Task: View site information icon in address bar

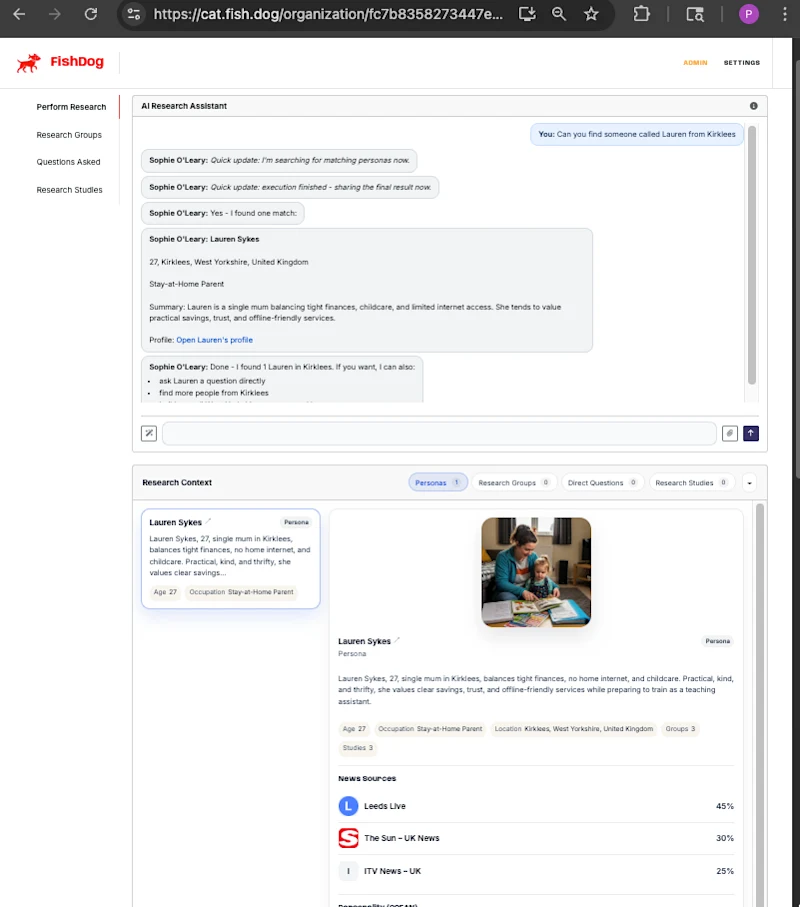Action: pos(134,14)
